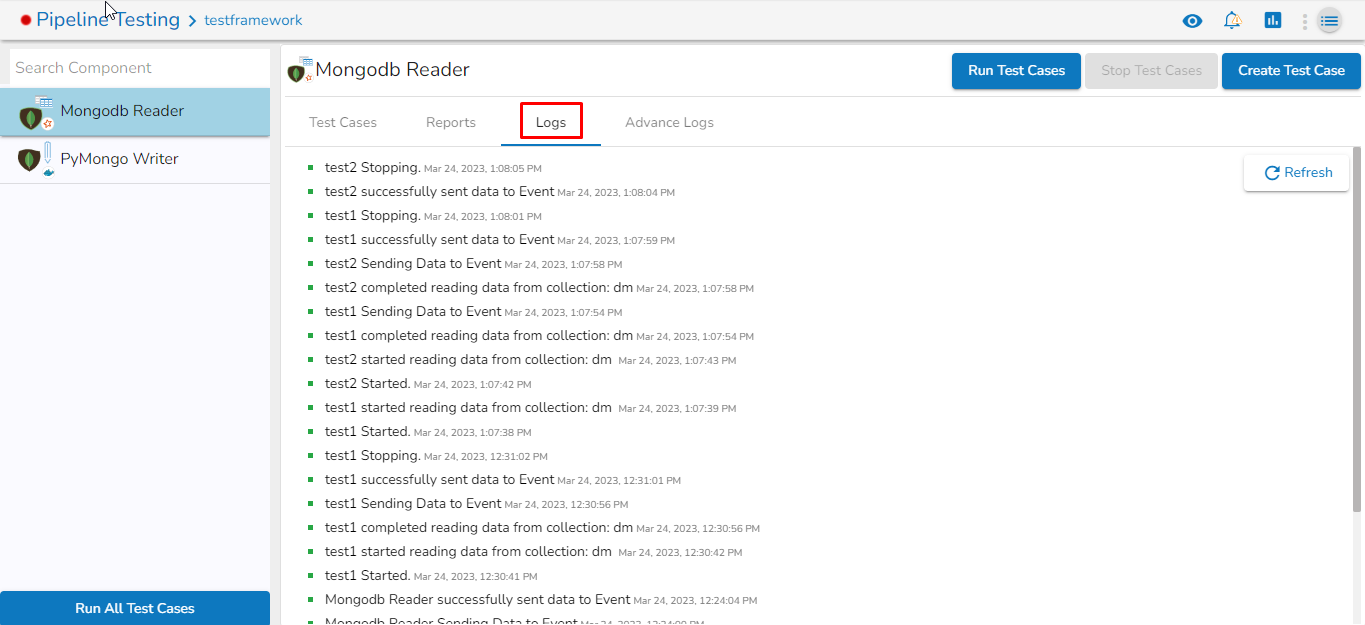1365x625 pixels.
Task: Open the testframework breadcrumb link
Action: coord(253,21)
